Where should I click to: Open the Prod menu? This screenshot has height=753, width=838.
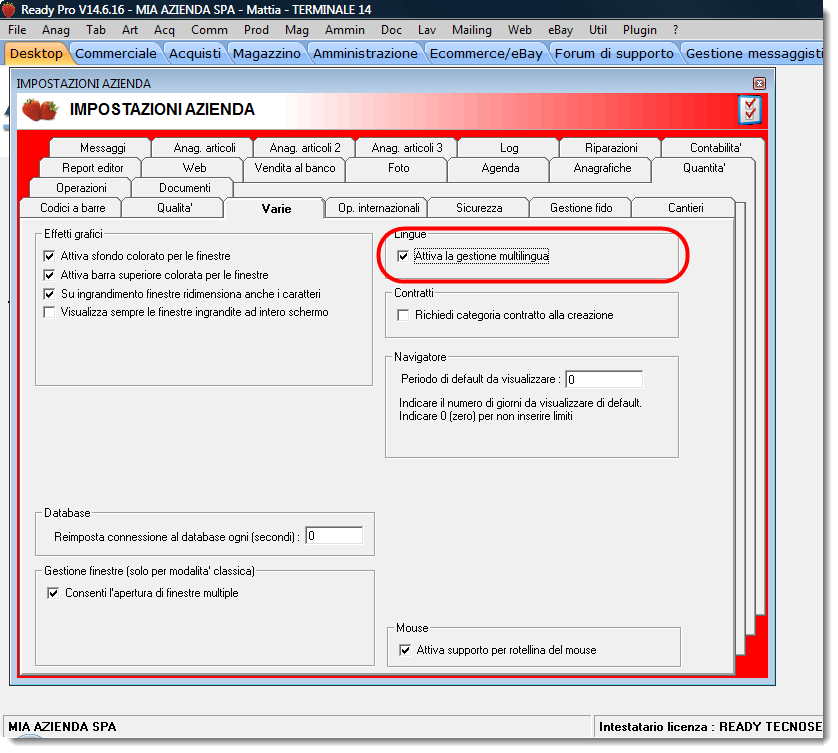[256, 30]
